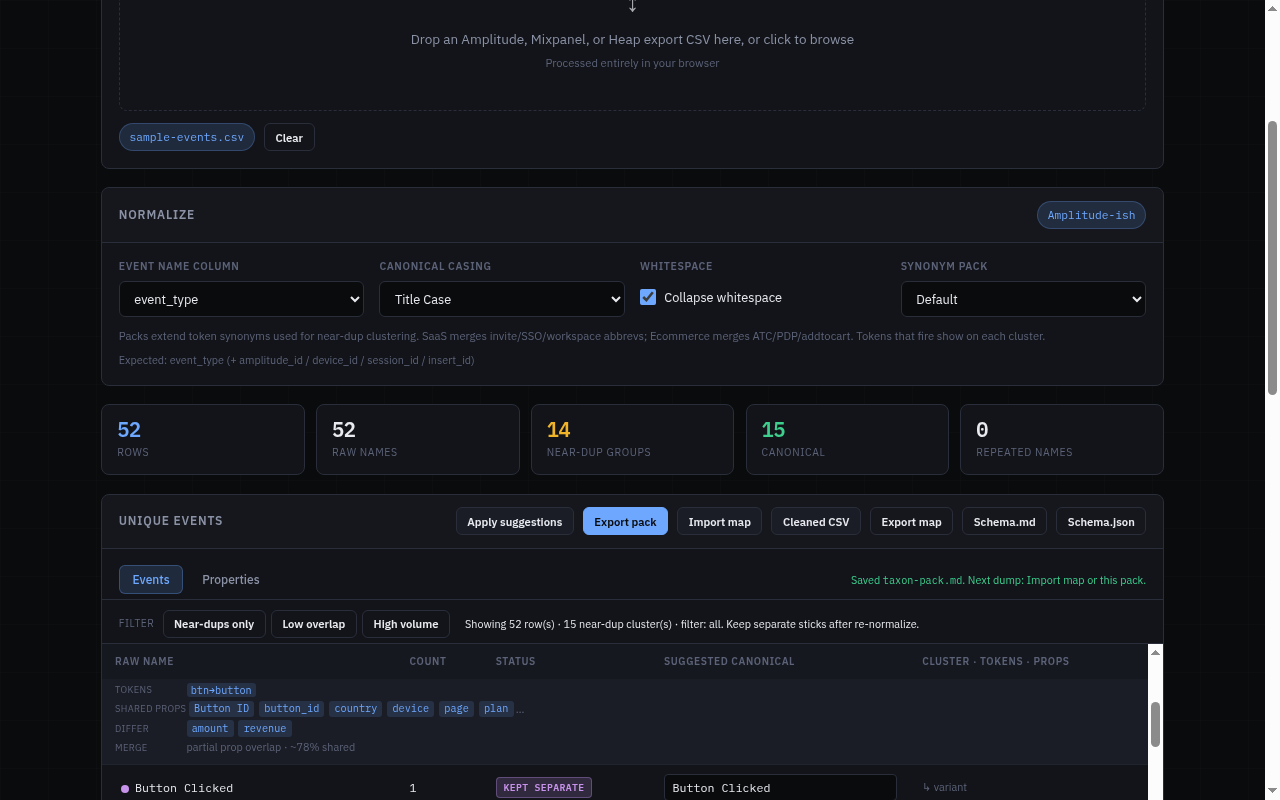Click the 52 Raw Names stat card
This screenshot has height=800, width=1280.
click(x=418, y=439)
